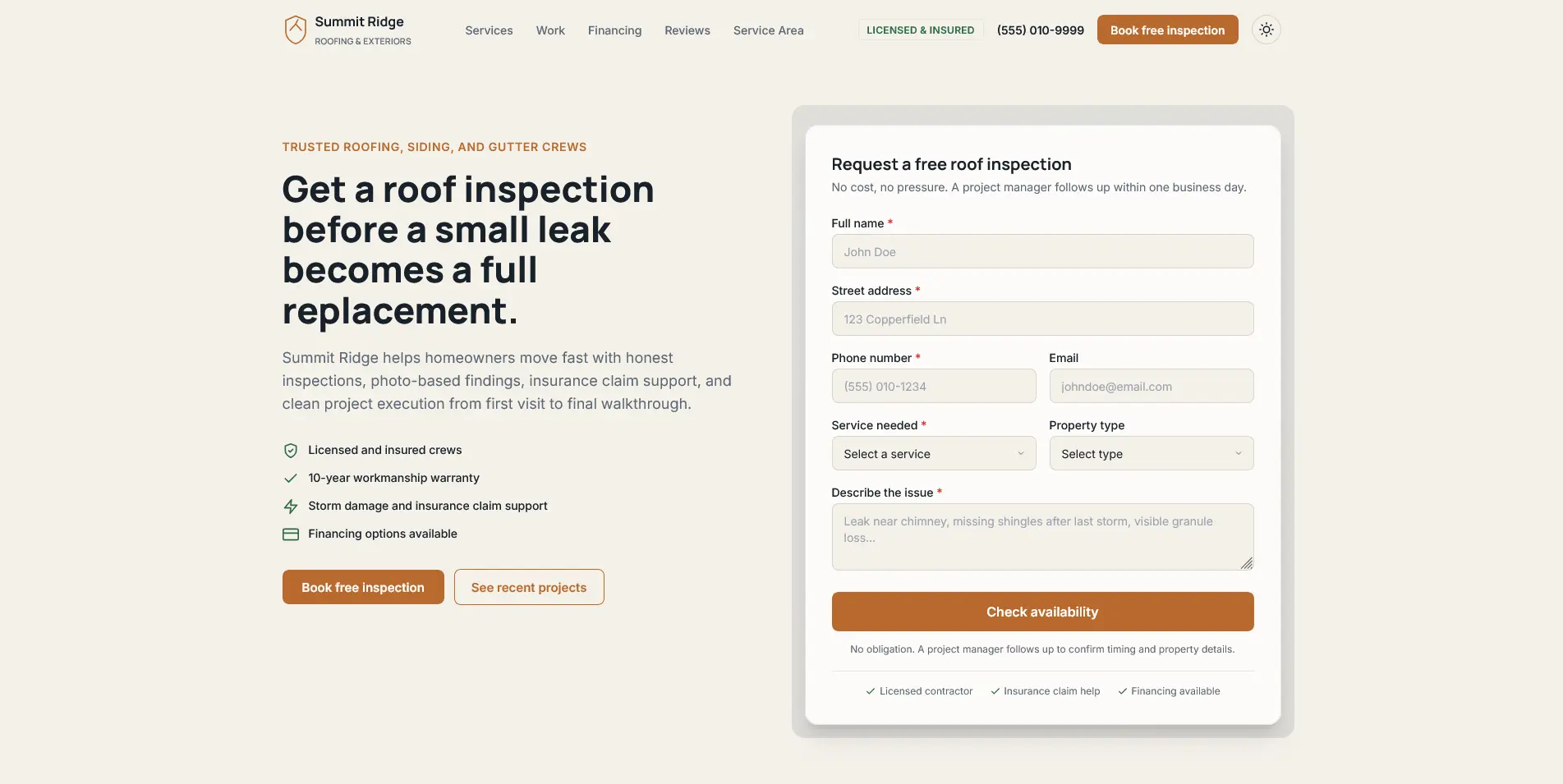The height and width of the screenshot is (784, 1563).
Task: Toggle the light/dark theme sun icon
Action: (1266, 30)
